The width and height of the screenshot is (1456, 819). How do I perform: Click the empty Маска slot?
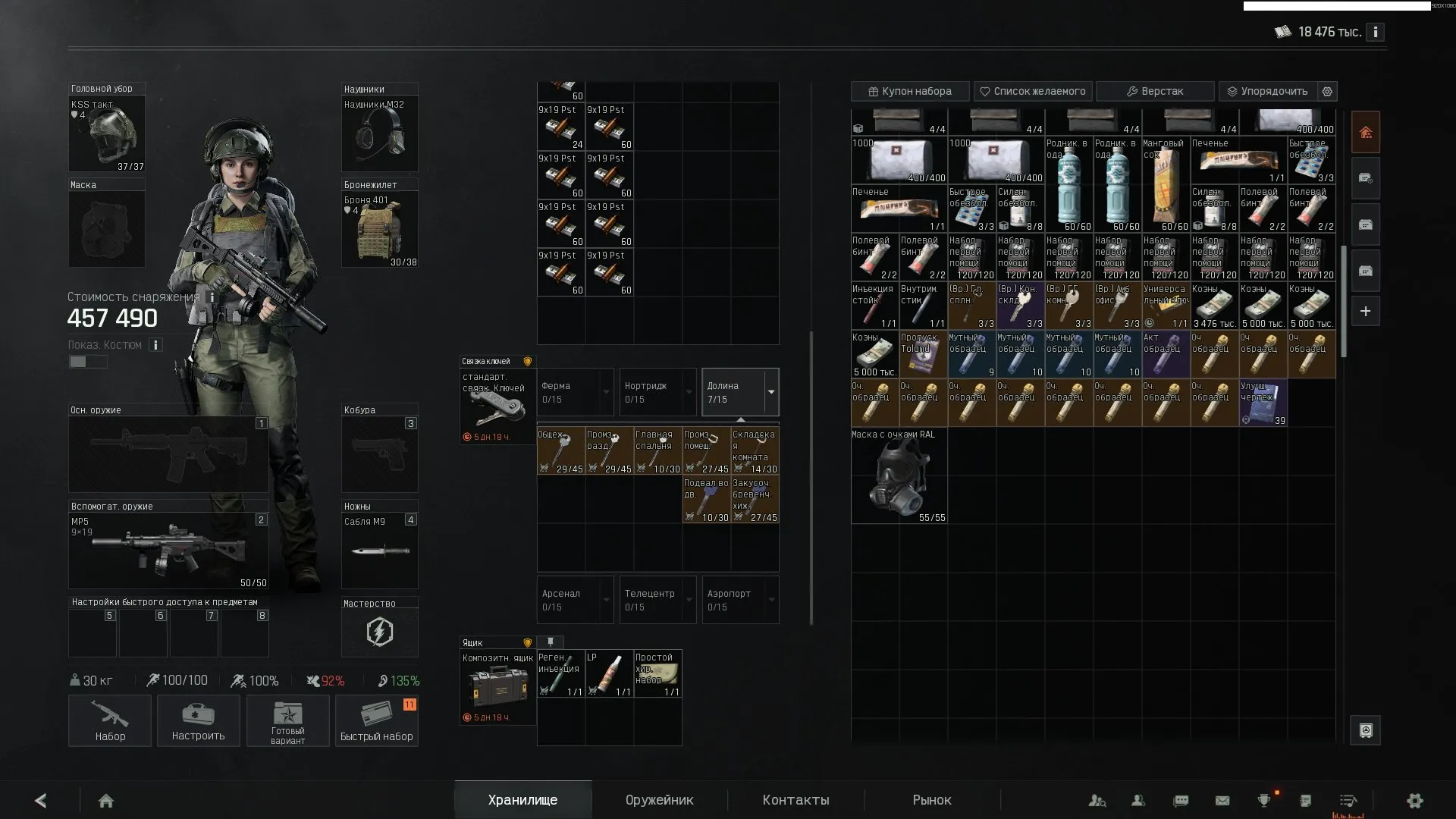(x=107, y=229)
